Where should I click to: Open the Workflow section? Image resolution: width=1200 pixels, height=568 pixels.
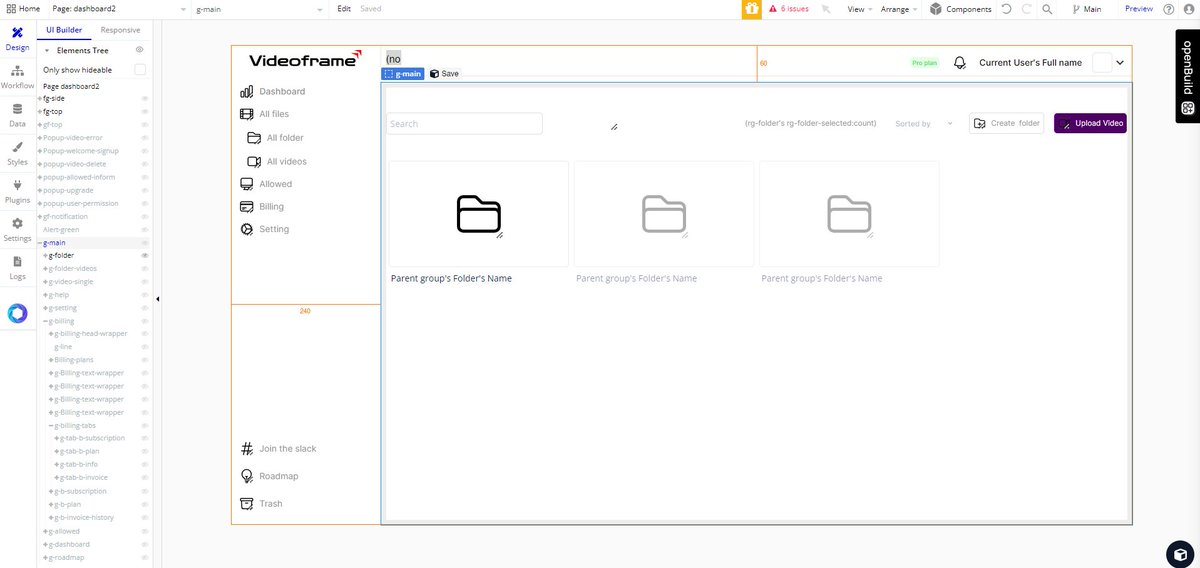(17, 77)
